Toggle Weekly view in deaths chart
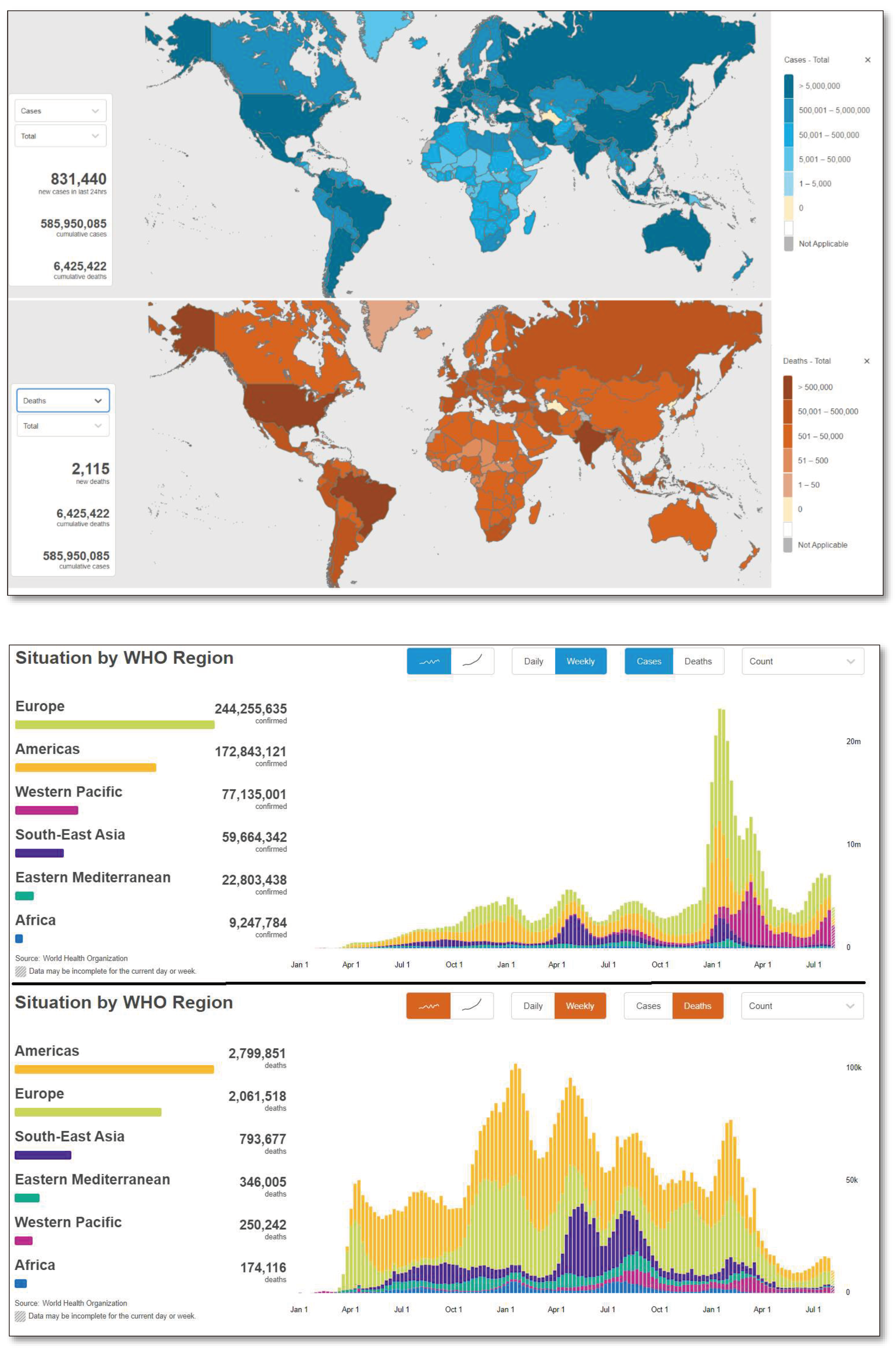Image resolution: width=896 pixels, height=1352 pixels. [579, 1006]
